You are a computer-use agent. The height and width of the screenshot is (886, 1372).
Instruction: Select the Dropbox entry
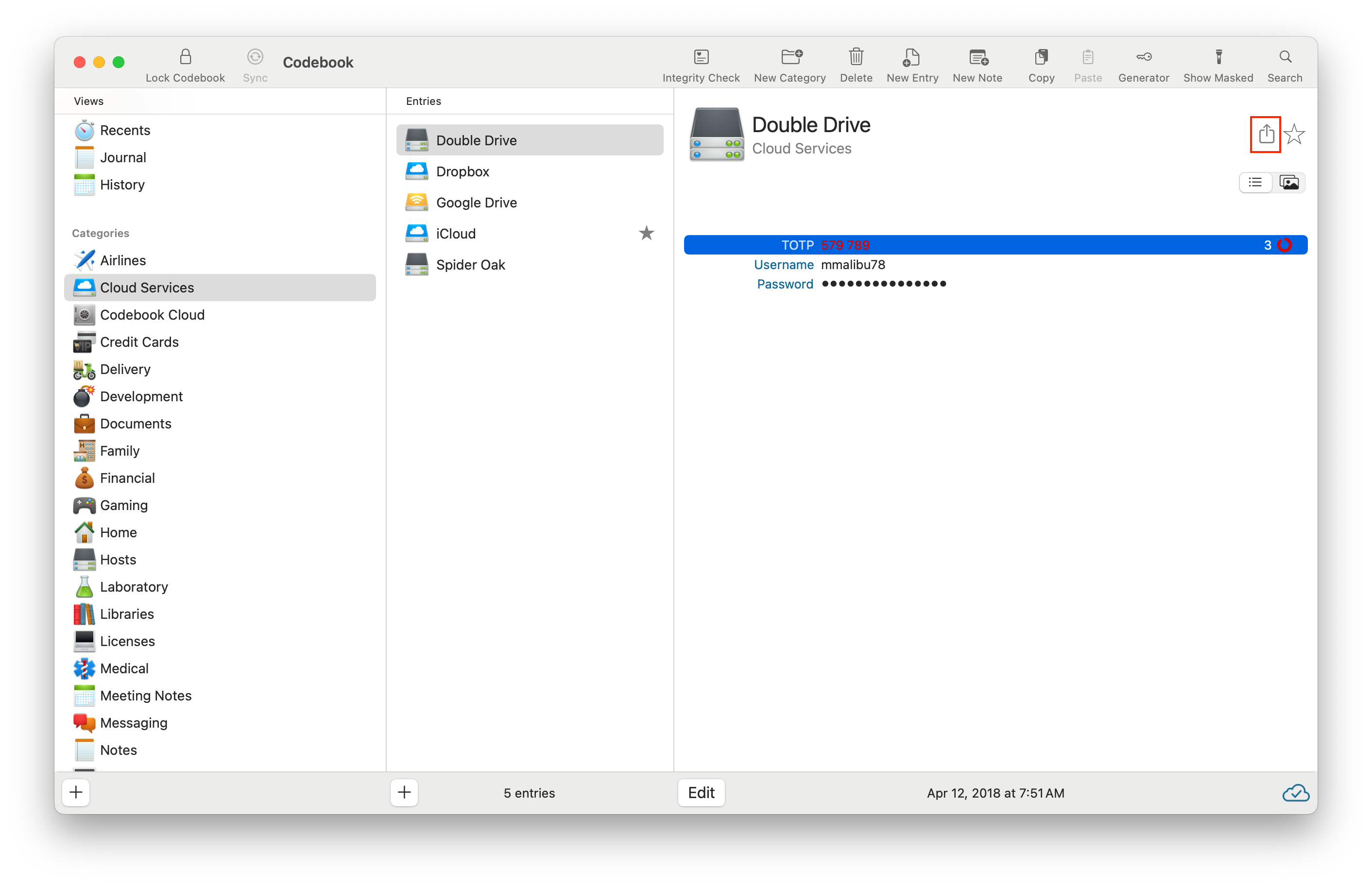tap(463, 171)
